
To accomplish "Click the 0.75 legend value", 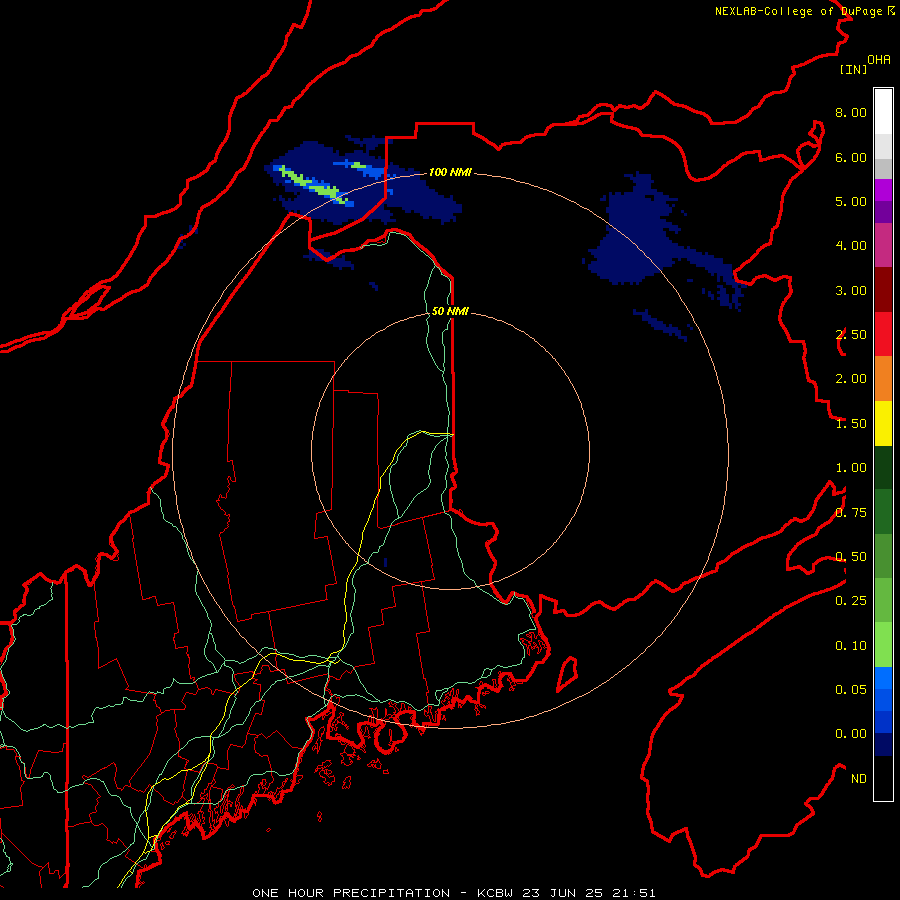I will pos(851,513).
